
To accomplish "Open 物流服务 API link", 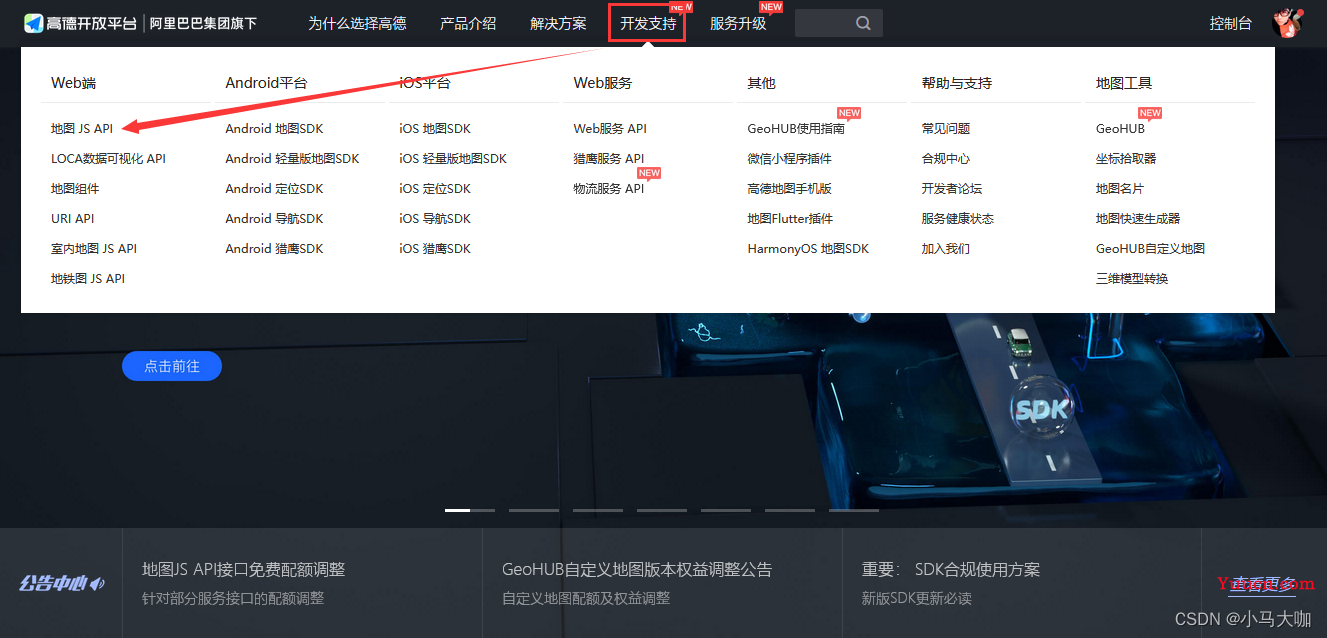I will pyautogui.click(x=609, y=188).
